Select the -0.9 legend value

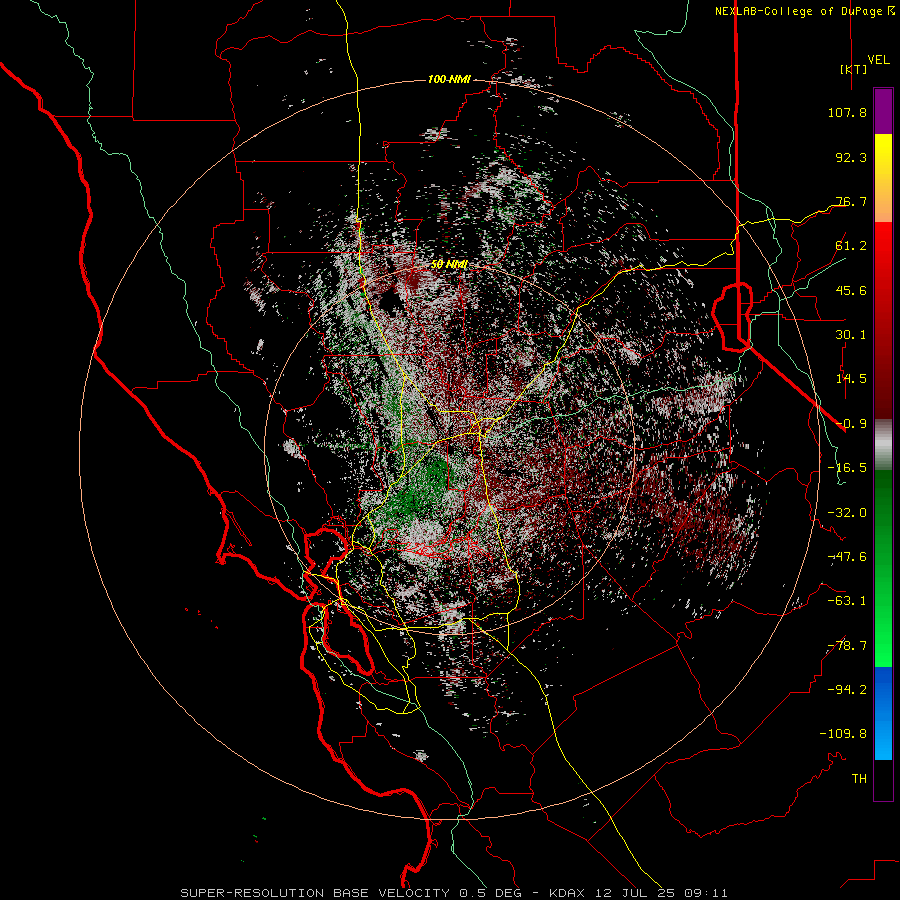(851, 424)
